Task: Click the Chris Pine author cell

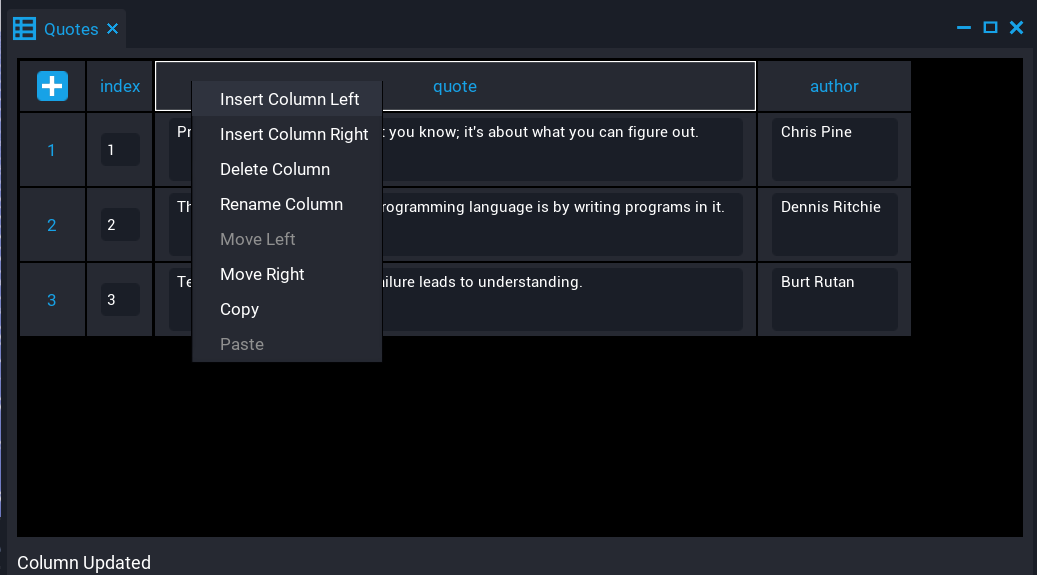Action: click(834, 149)
